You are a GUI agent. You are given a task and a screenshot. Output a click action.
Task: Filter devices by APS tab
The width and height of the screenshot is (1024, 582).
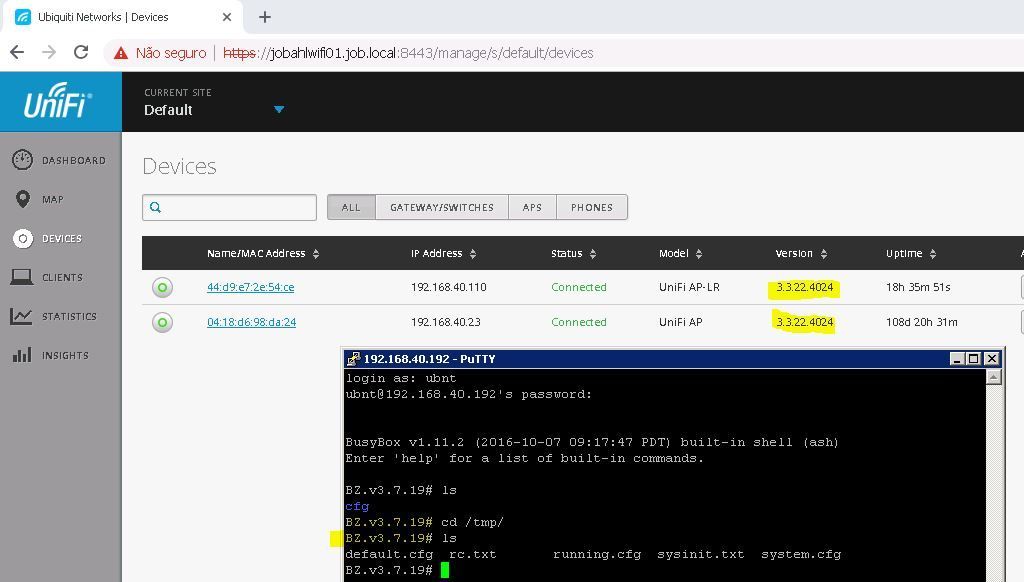pos(532,207)
